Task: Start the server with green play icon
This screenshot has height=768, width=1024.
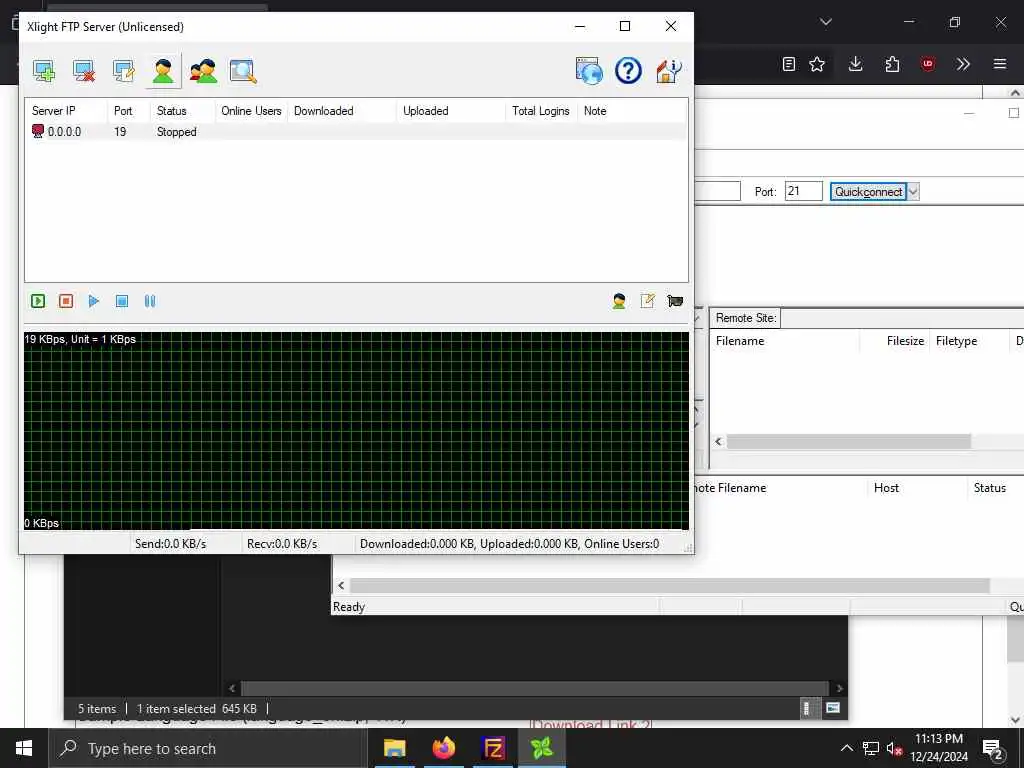Action: tap(38, 301)
